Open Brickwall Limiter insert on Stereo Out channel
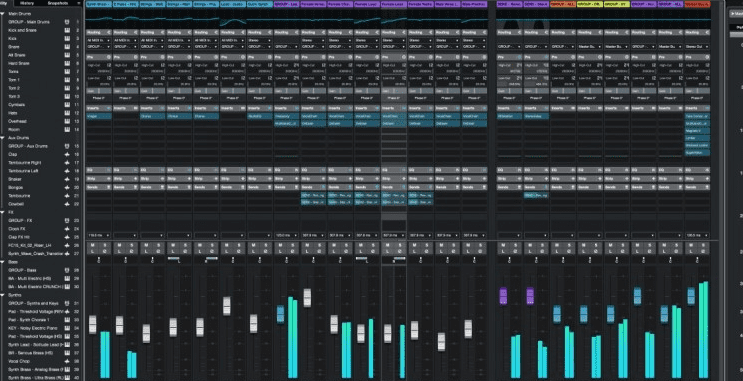 [x=697, y=145]
